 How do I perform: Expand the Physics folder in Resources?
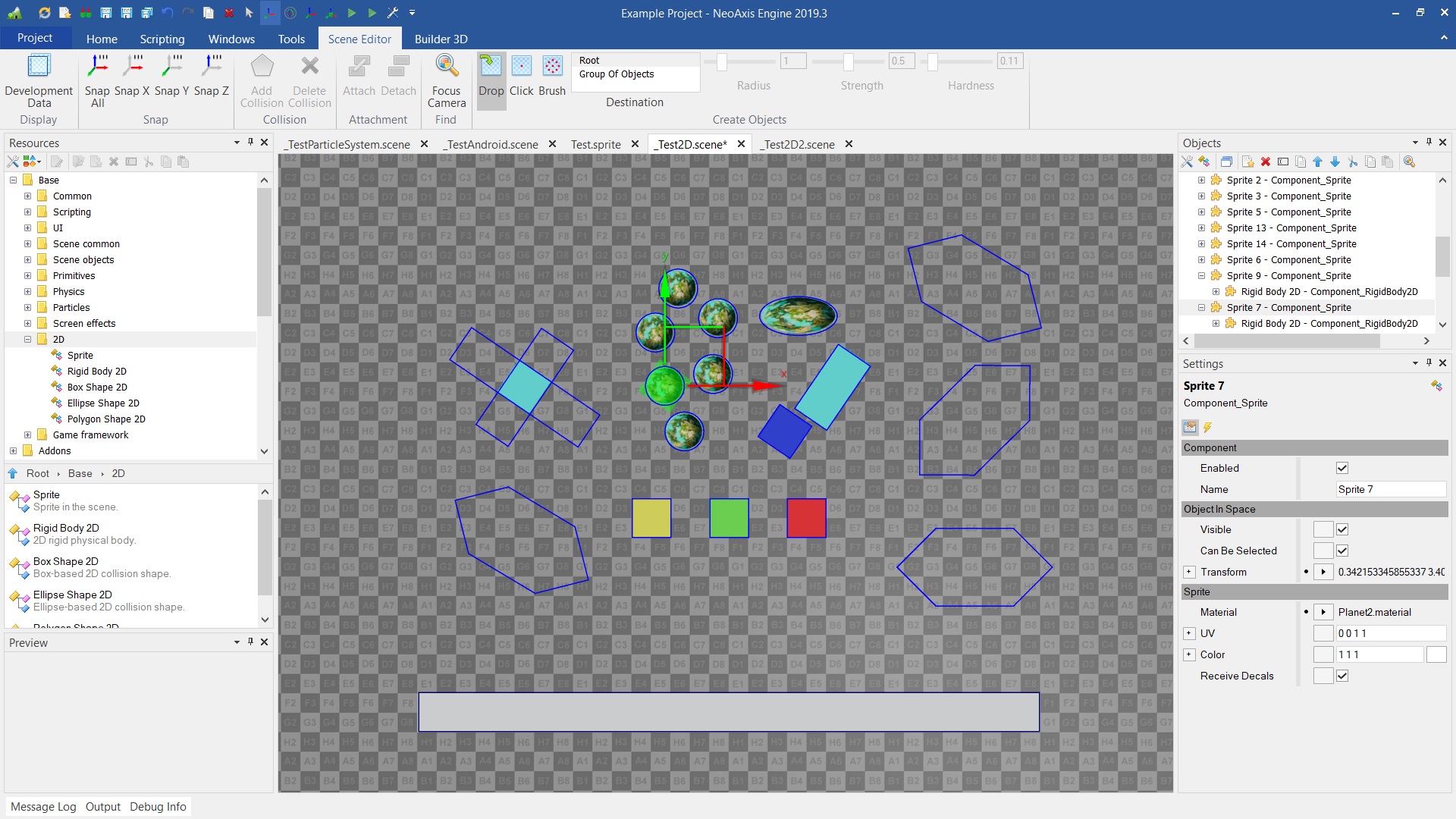(x=28, y=291)
